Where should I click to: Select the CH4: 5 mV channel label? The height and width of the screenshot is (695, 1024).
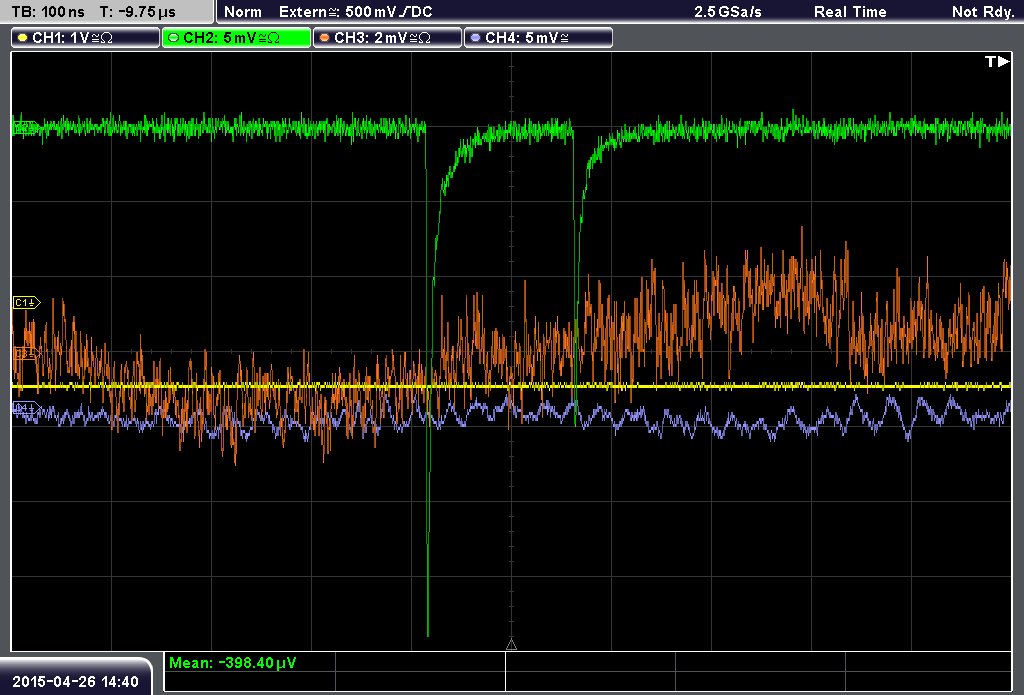click(x=538, y=38)
